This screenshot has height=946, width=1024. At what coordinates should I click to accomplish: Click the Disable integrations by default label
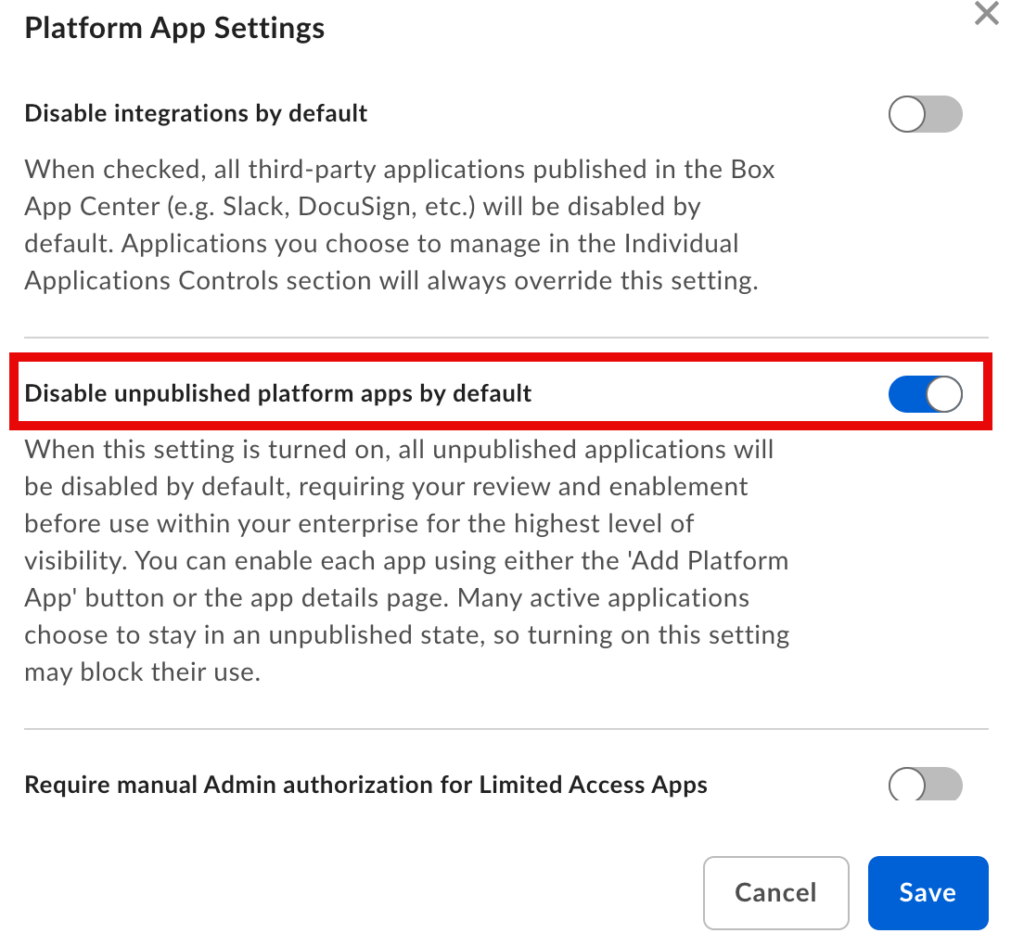tap(196, 114)
